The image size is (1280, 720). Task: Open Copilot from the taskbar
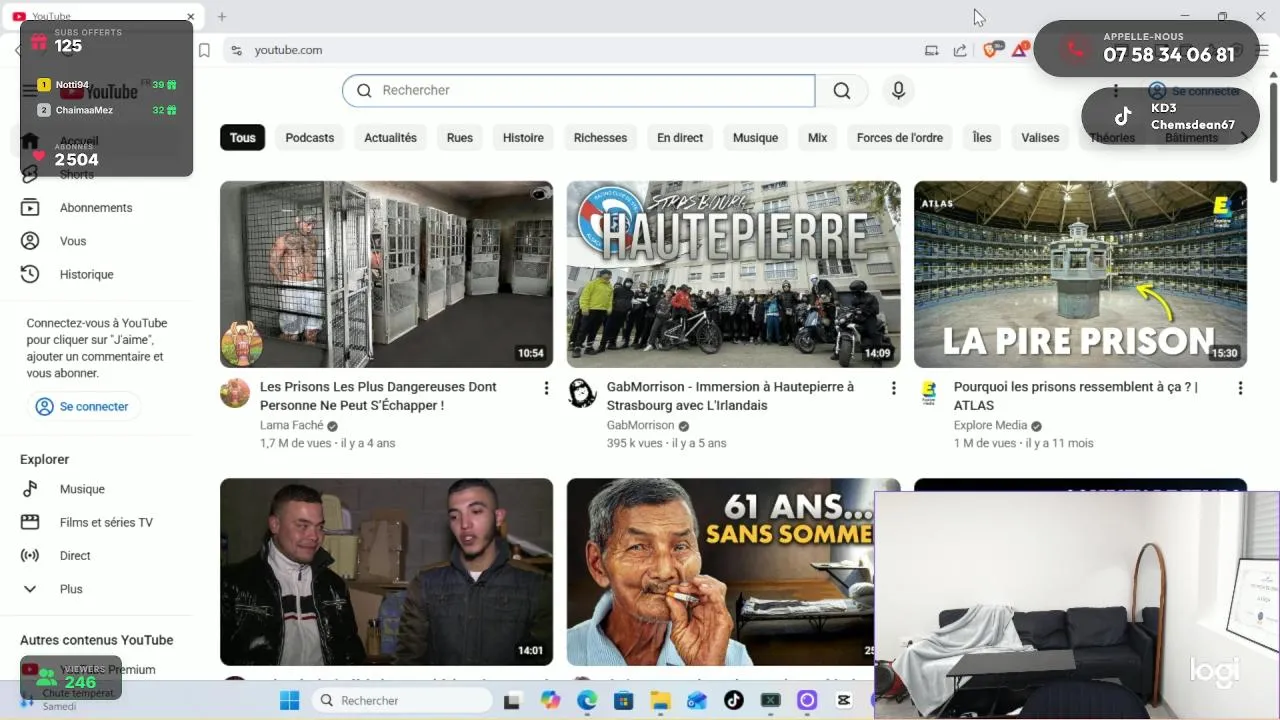point(550,701)
